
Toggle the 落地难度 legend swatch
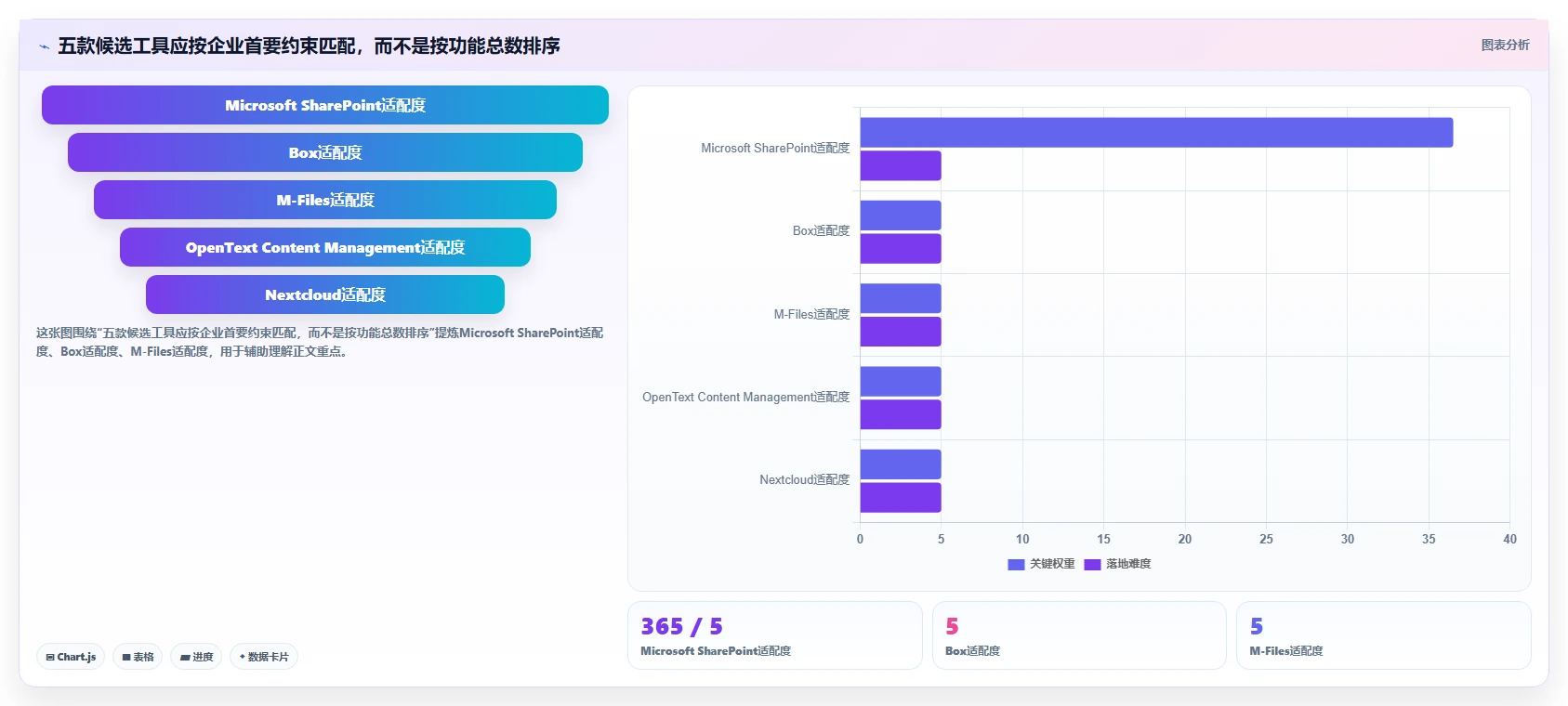pos(1092,564)
